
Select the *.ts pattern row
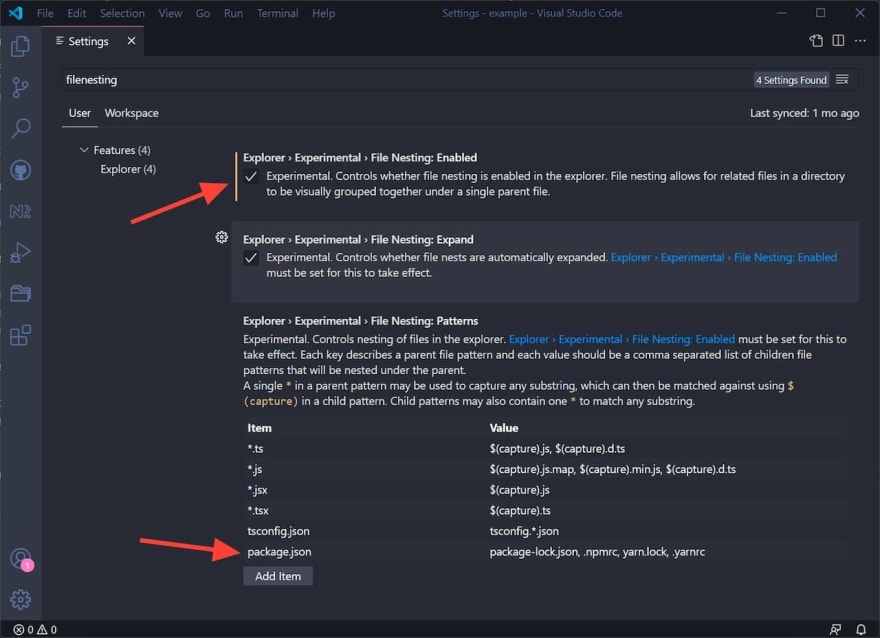click(x=544, y=448)
